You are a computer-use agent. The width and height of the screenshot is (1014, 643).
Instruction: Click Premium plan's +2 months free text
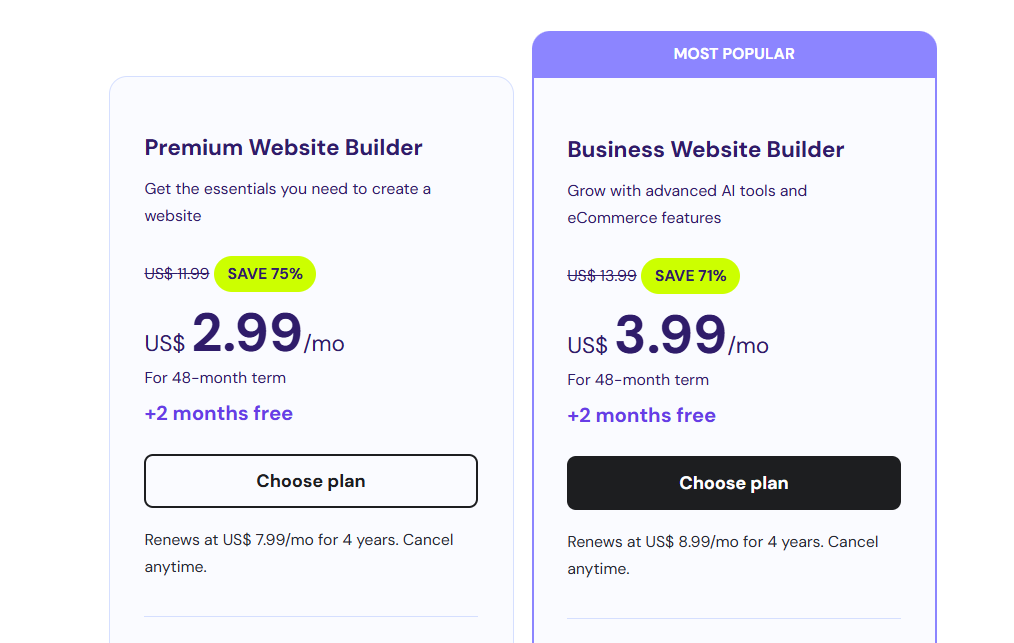(x=219, y=413)
